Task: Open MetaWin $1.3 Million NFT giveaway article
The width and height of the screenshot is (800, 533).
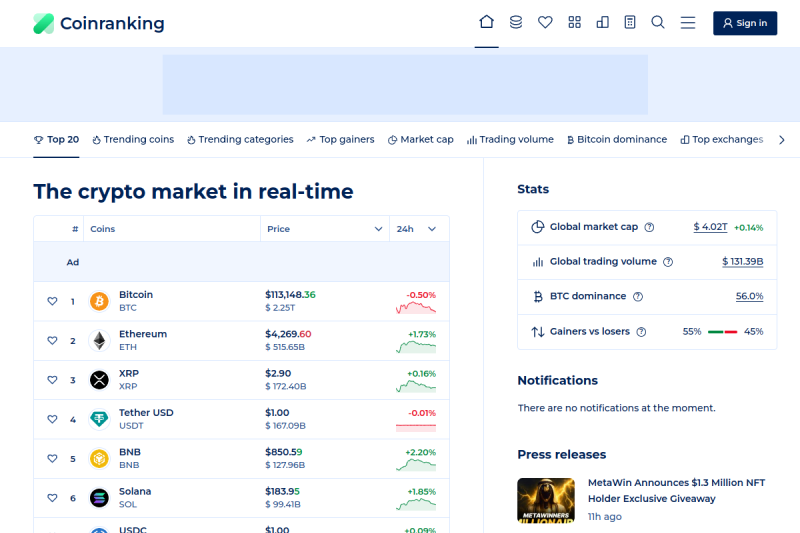Action: (x=677, y=491)
